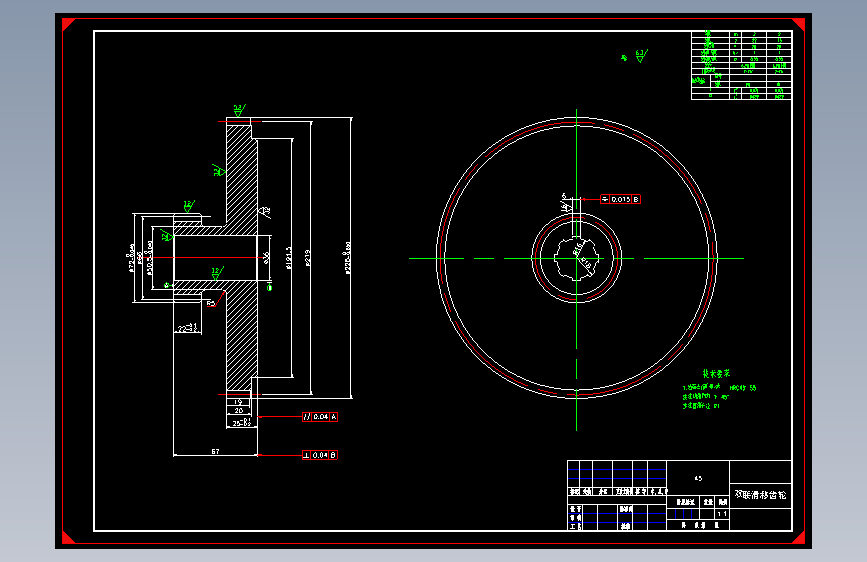Click the title block name 双联滑移齿轮
This screenshot has height=562, width=867.
pyautogui.click(x=760, y=495)
